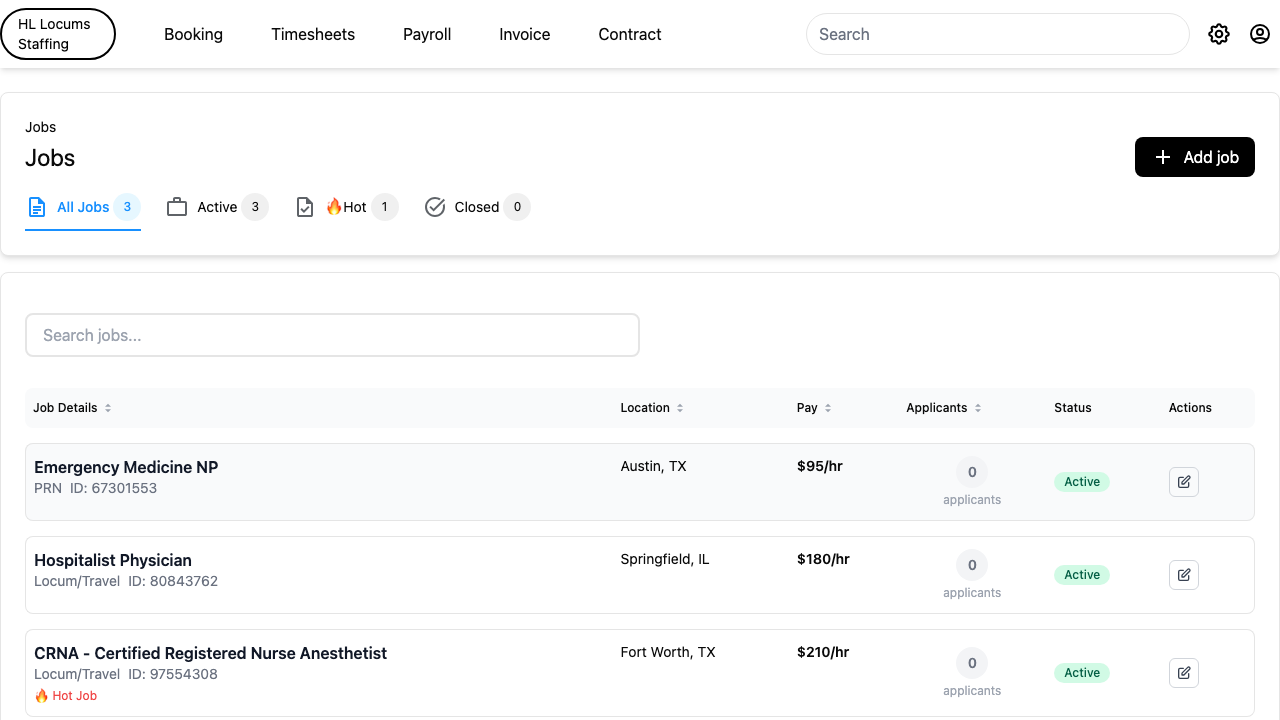This screenshot has width=1280, height=720.
Task: Click the Status column header
Action: [1073, 408]
